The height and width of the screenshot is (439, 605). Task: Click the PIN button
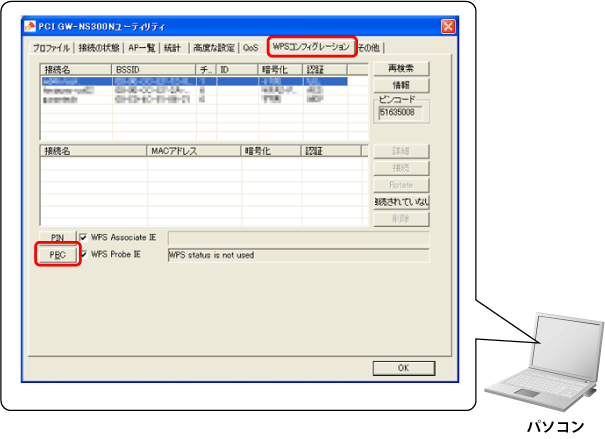click(57, 238)
